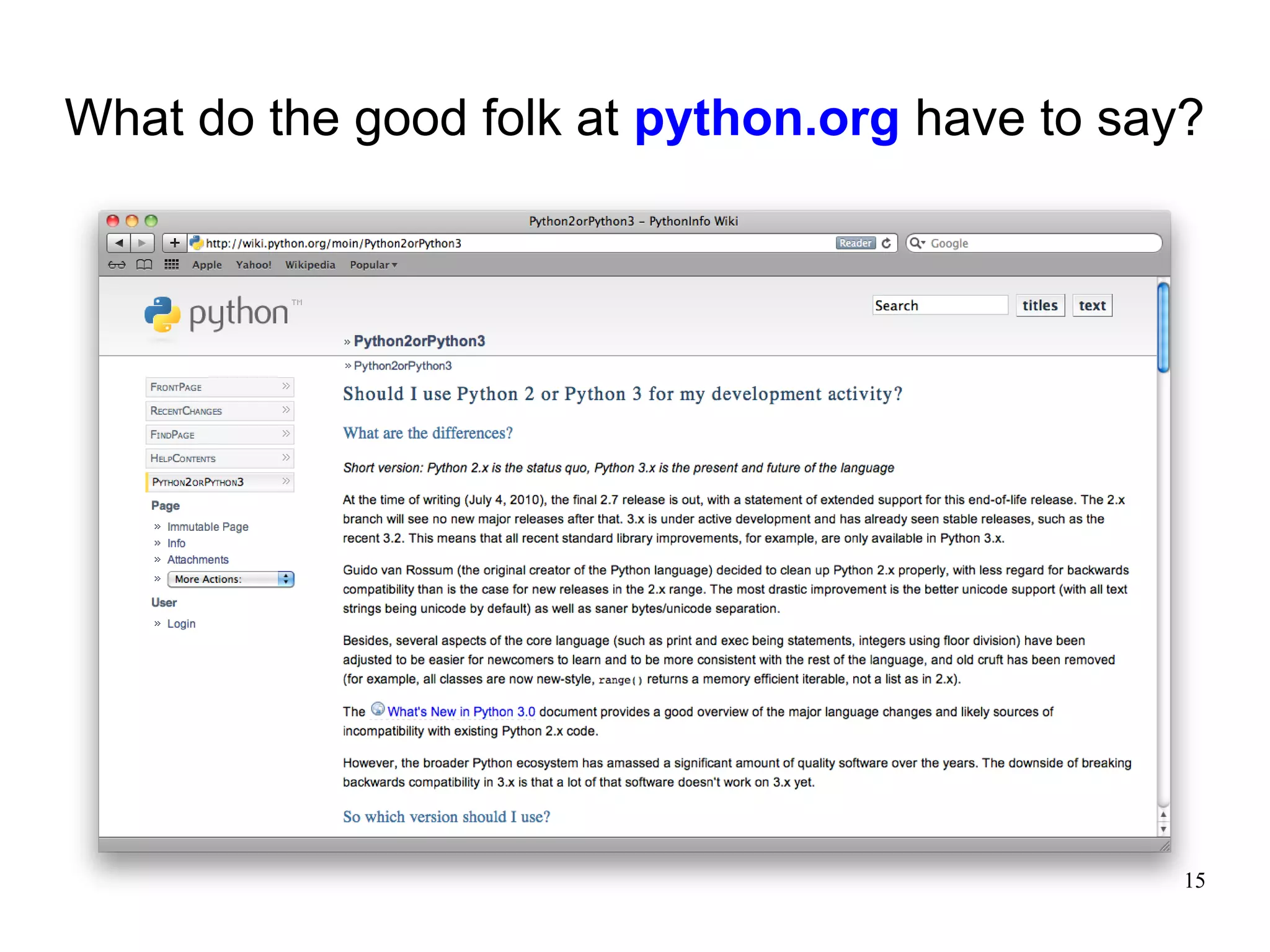Screen dimensions: 1270x952
Task: Open FindPage in sidebar
Action: pyautogui.click(x=220, y=434)
